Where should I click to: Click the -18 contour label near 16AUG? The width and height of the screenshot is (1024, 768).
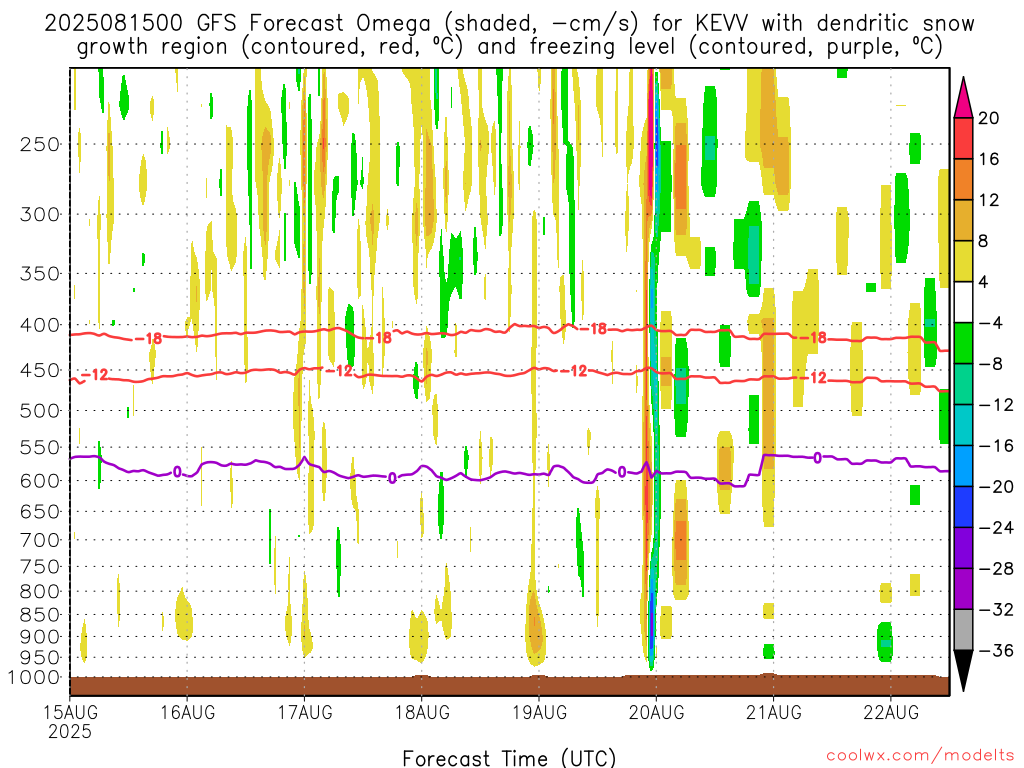tap(148, 338)
